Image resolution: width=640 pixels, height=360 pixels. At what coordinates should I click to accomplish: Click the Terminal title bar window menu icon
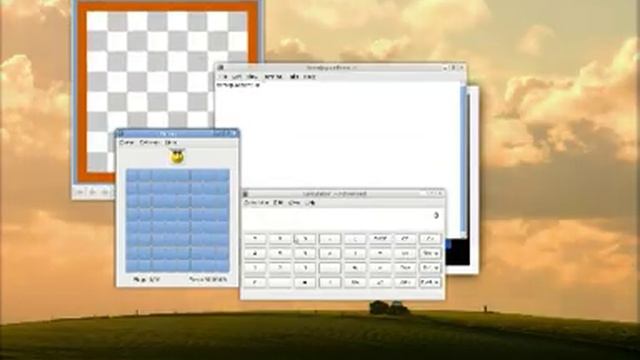tap(221, 68)
